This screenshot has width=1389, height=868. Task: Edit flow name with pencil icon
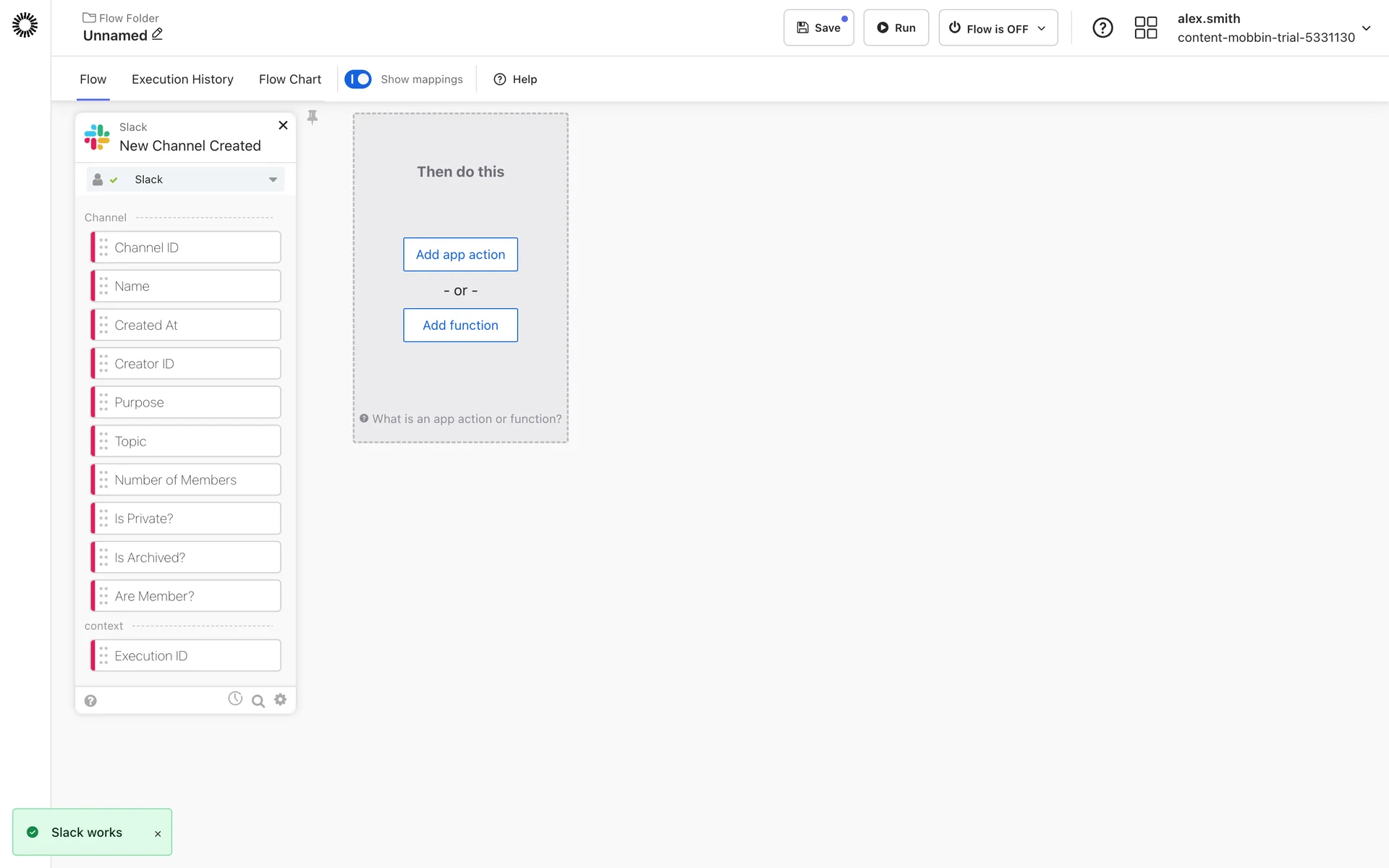[157, 34]
